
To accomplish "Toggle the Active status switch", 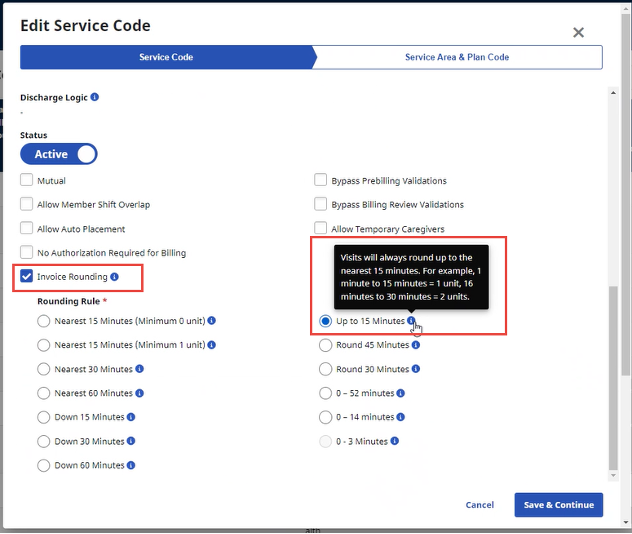I will tap(59, 154).
